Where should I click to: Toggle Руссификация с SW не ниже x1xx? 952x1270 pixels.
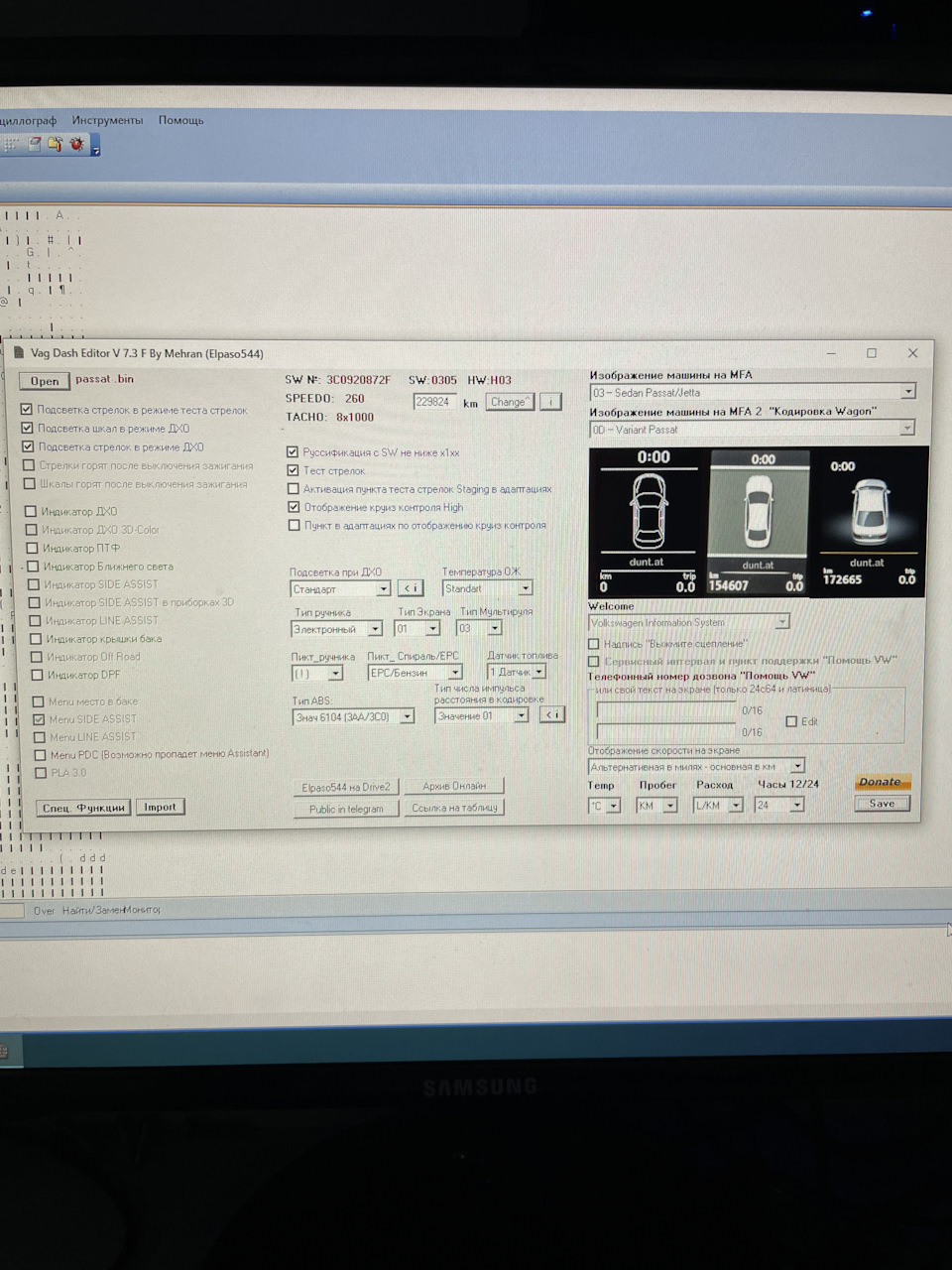pos(293,451)
